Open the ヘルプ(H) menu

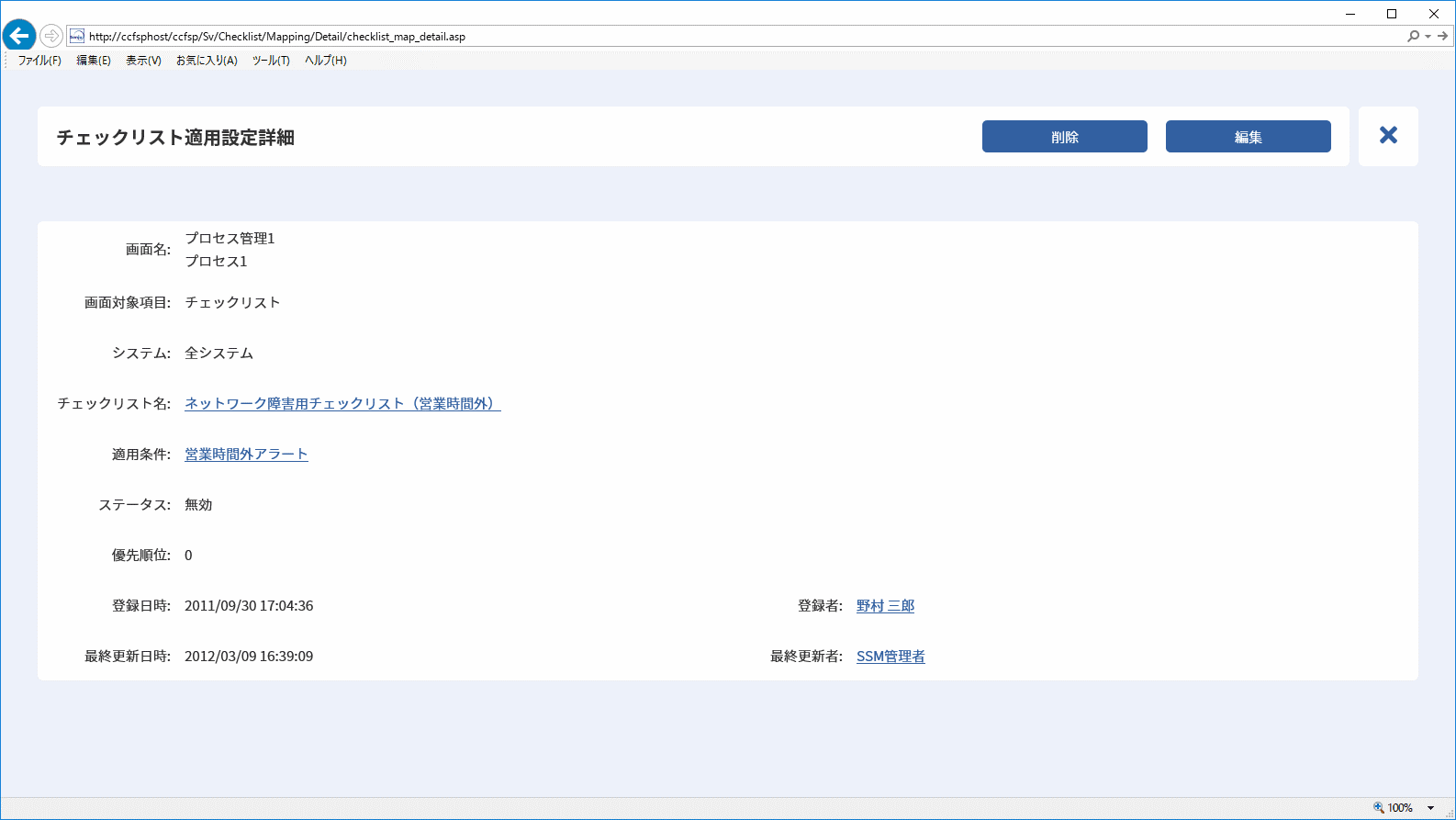coord(326,61)
